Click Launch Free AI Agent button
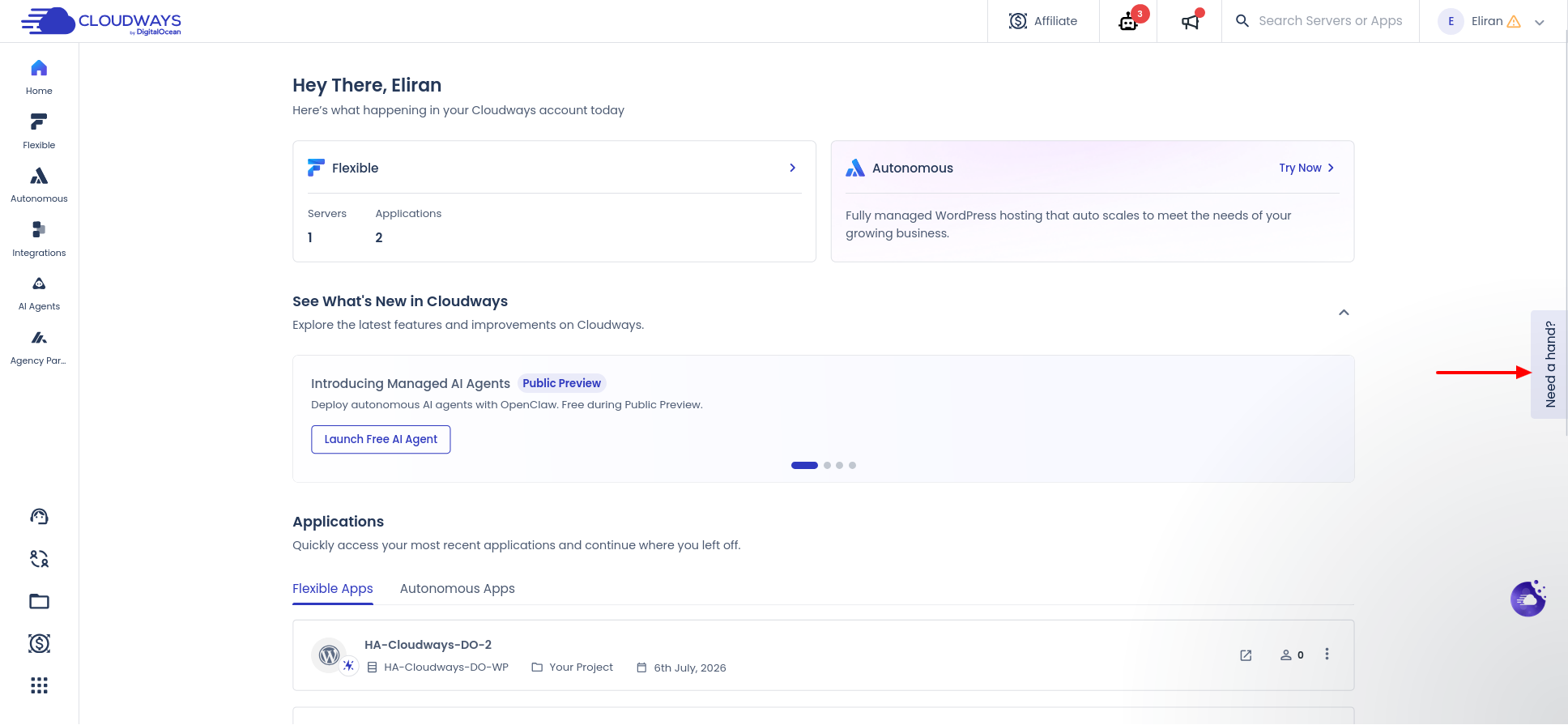This screenshot has width=1568, height=725. (x=381, y=439)
